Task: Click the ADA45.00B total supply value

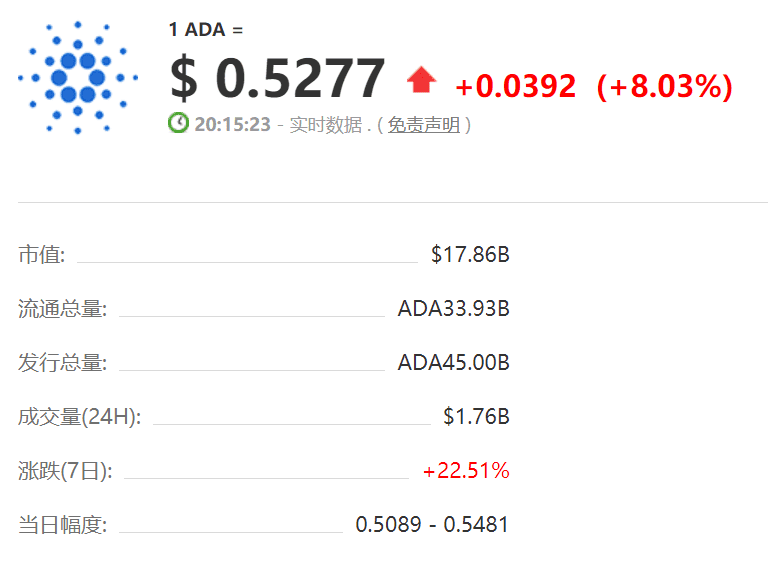Action: 453,363
